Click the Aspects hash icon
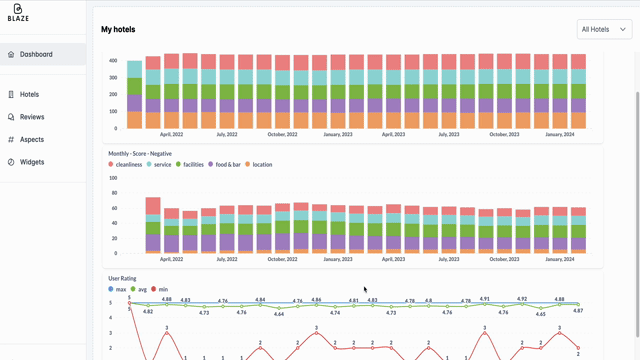640x360 pixels. (x=11, y=140)
